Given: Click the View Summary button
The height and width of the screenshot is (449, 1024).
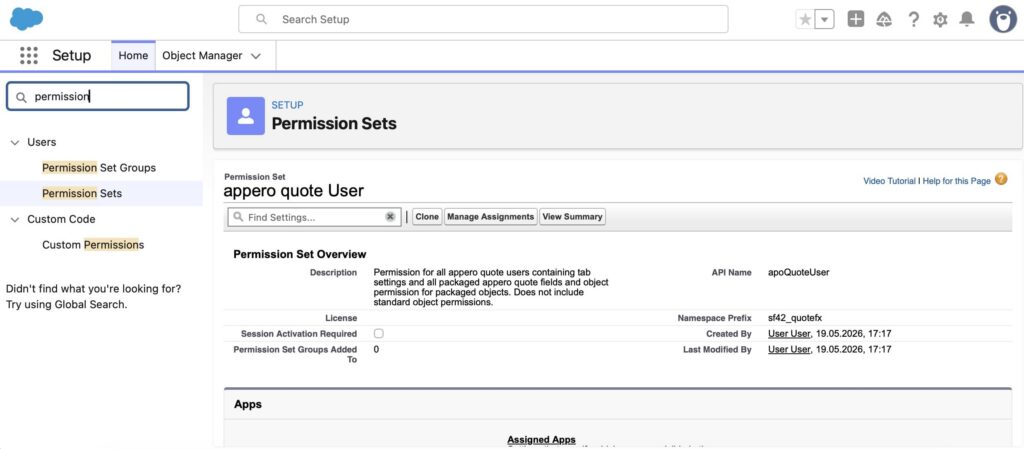Looking at the screenshot, I should 572,217.
